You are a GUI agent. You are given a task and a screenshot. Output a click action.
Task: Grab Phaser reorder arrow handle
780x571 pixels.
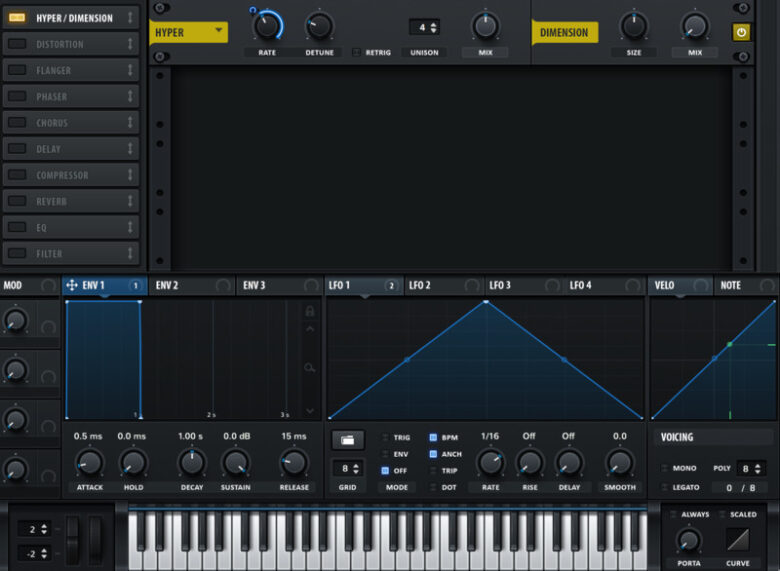[130, 96]
